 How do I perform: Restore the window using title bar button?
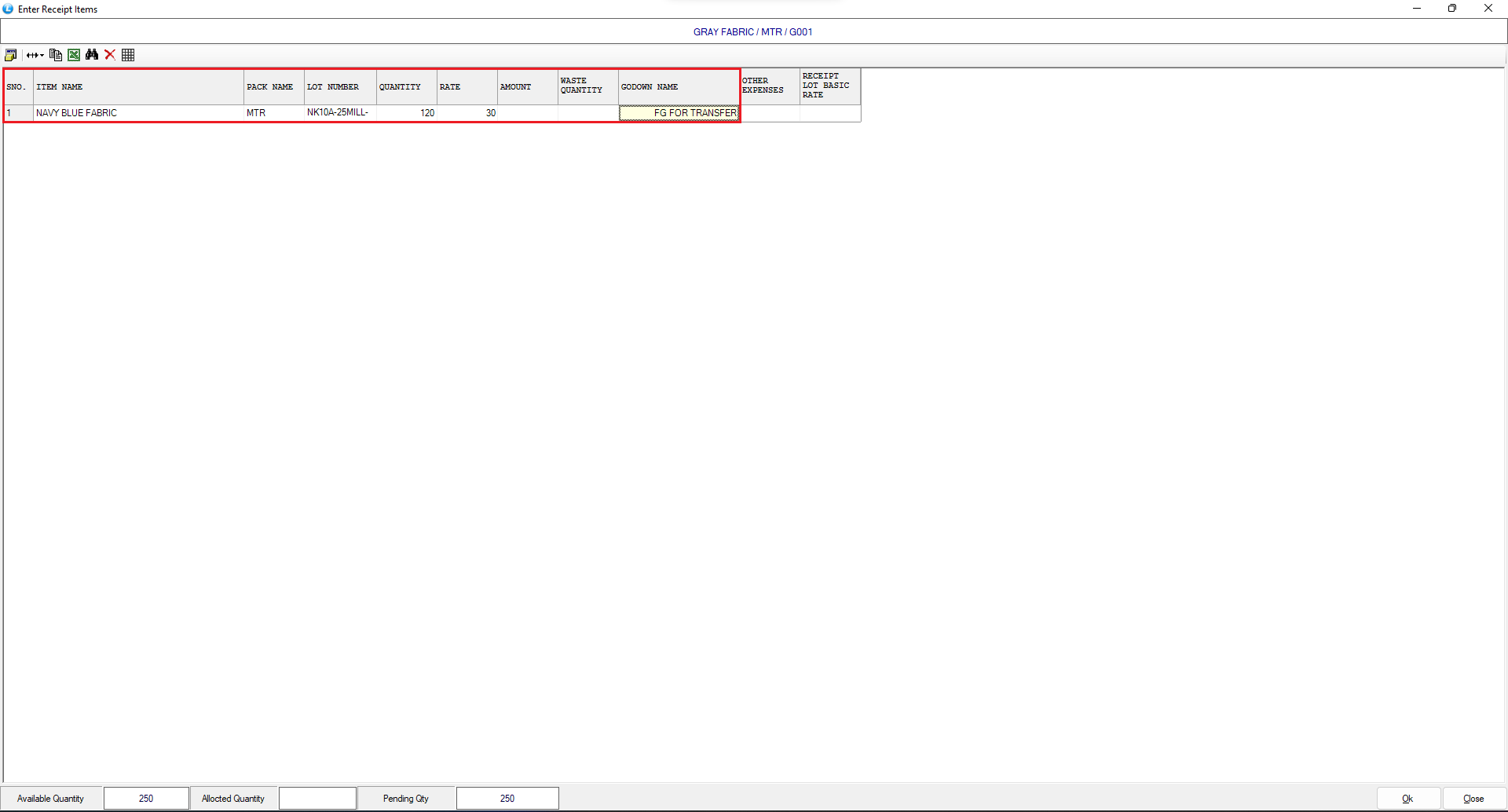tap(1452, 9)
